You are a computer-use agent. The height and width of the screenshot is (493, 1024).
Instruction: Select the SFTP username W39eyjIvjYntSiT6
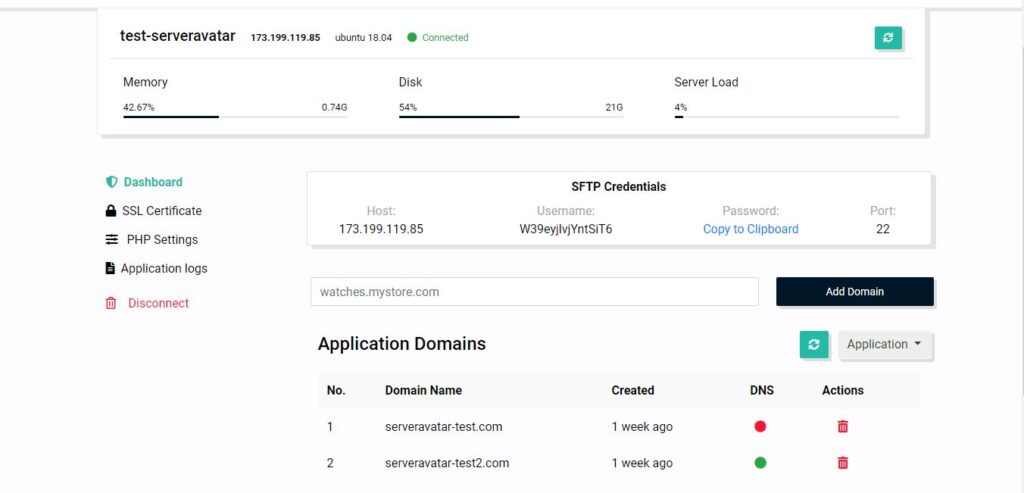566,229
